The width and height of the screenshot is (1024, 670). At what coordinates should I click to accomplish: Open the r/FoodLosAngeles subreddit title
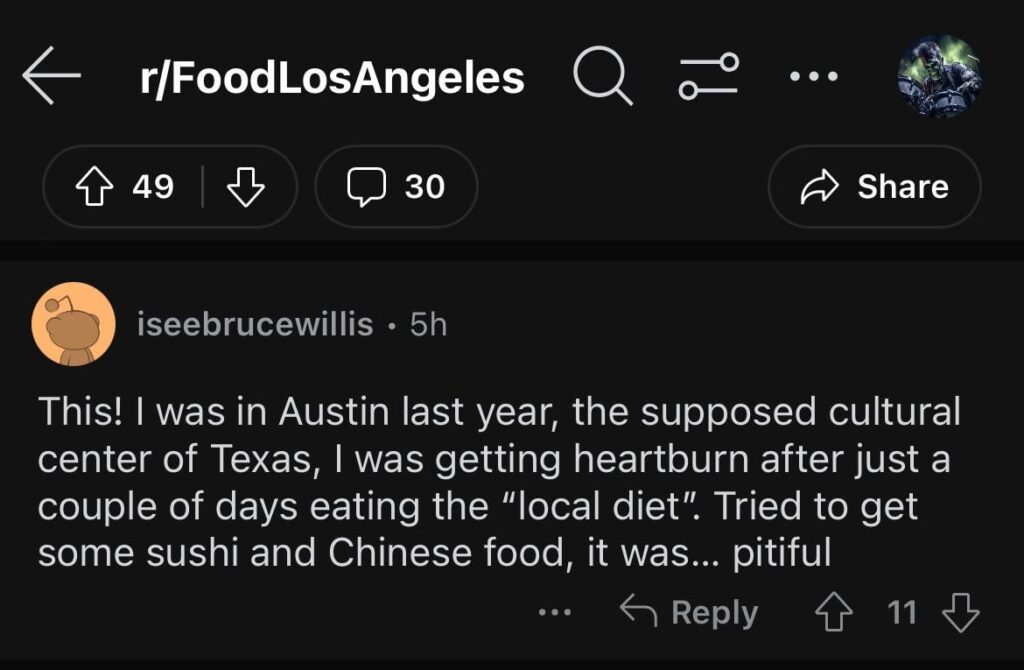[x=333, y=79]
